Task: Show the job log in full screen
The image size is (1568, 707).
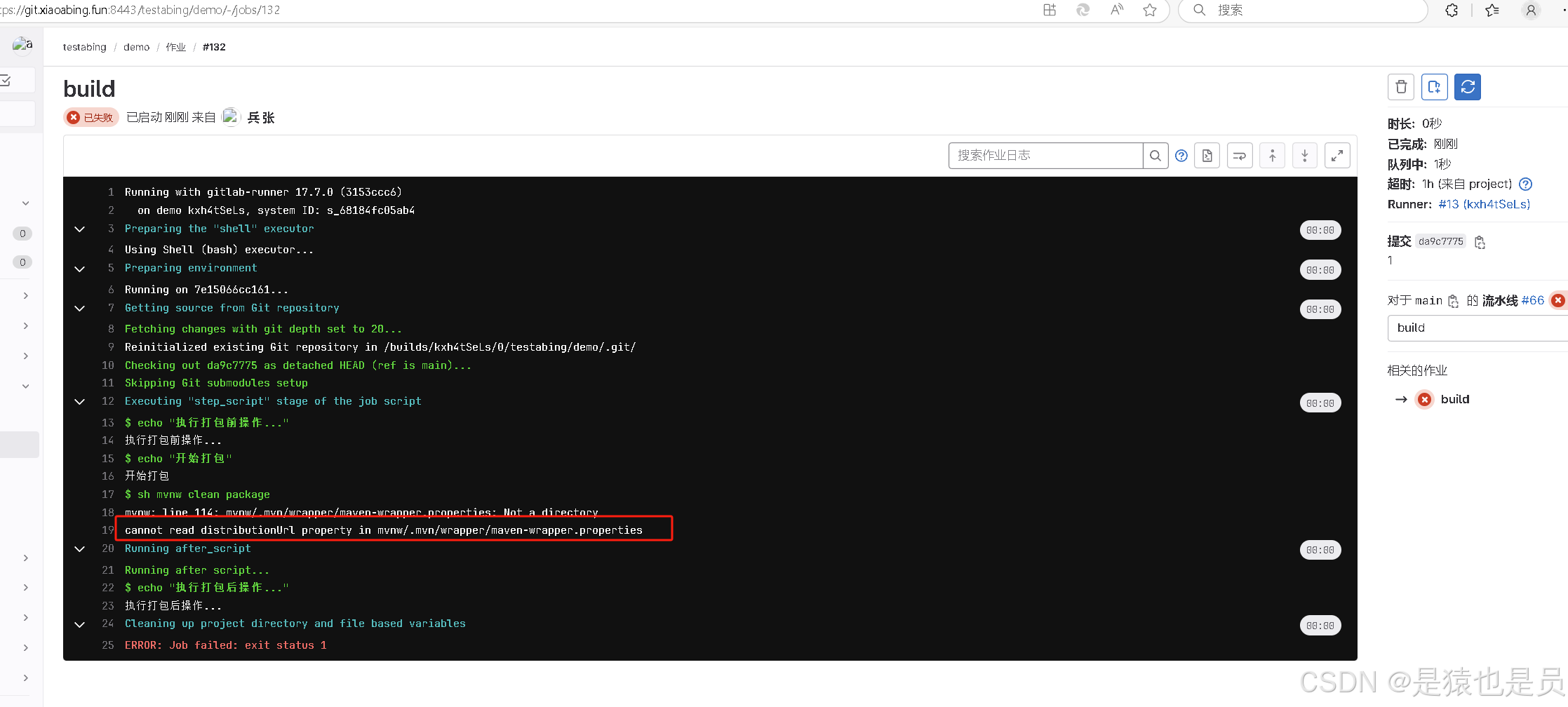Action: (x=1337, y=156)
